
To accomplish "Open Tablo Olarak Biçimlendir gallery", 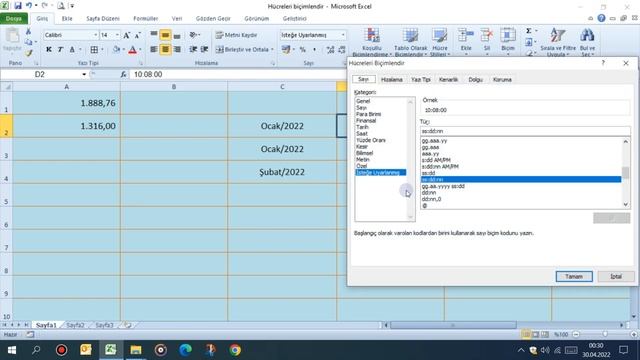I will (411, 42).
